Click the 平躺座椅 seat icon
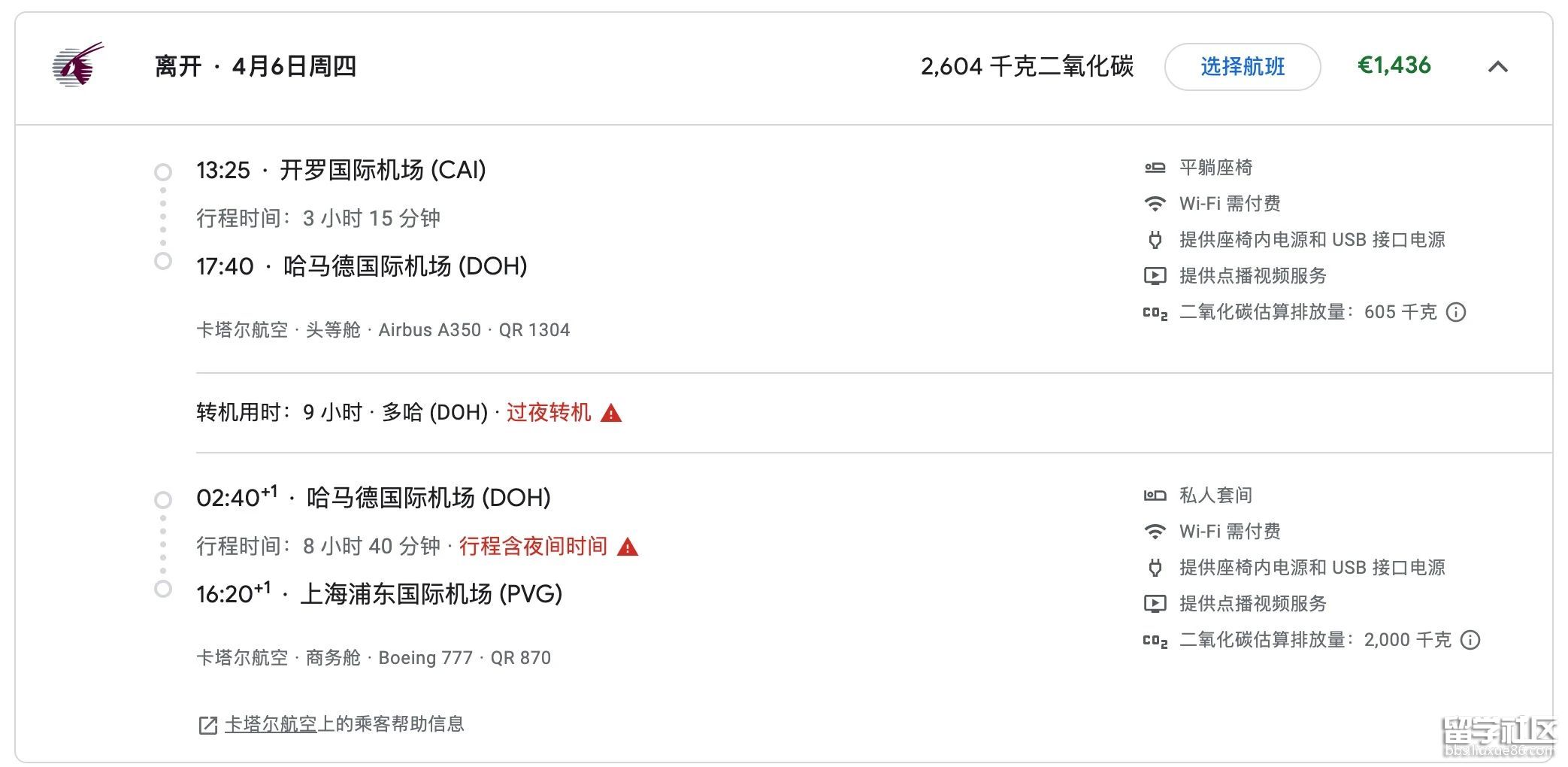1568x767 pixels. 1155,168
